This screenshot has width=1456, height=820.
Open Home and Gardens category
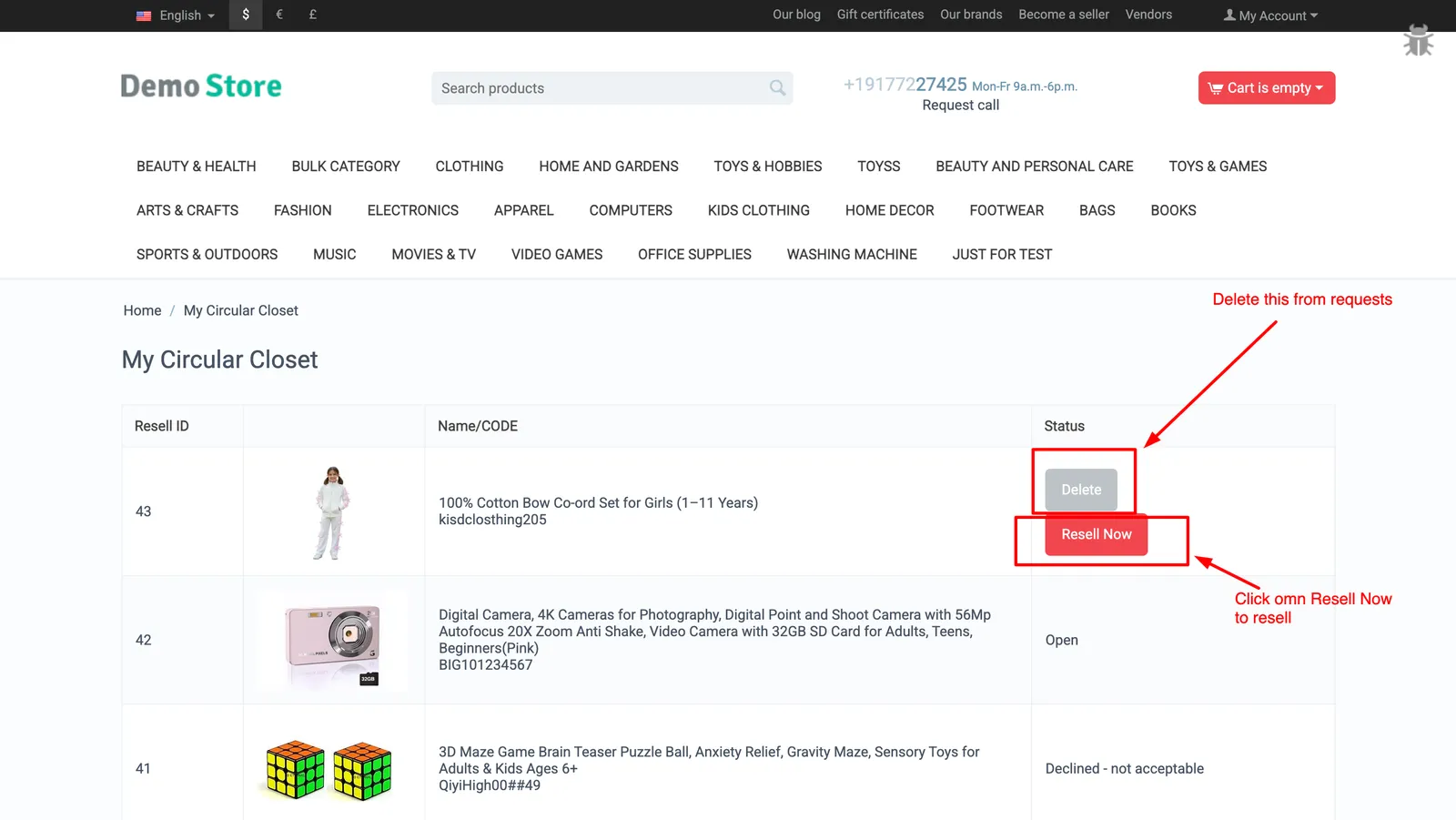609,167
